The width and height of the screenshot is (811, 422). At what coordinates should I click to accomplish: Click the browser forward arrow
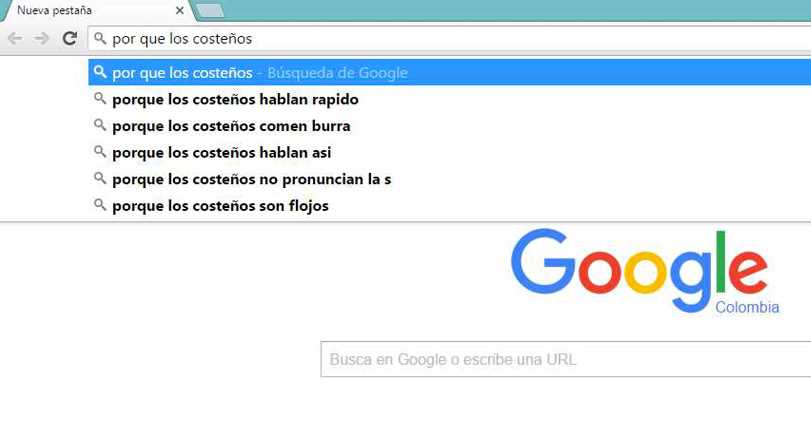point(41,38)
